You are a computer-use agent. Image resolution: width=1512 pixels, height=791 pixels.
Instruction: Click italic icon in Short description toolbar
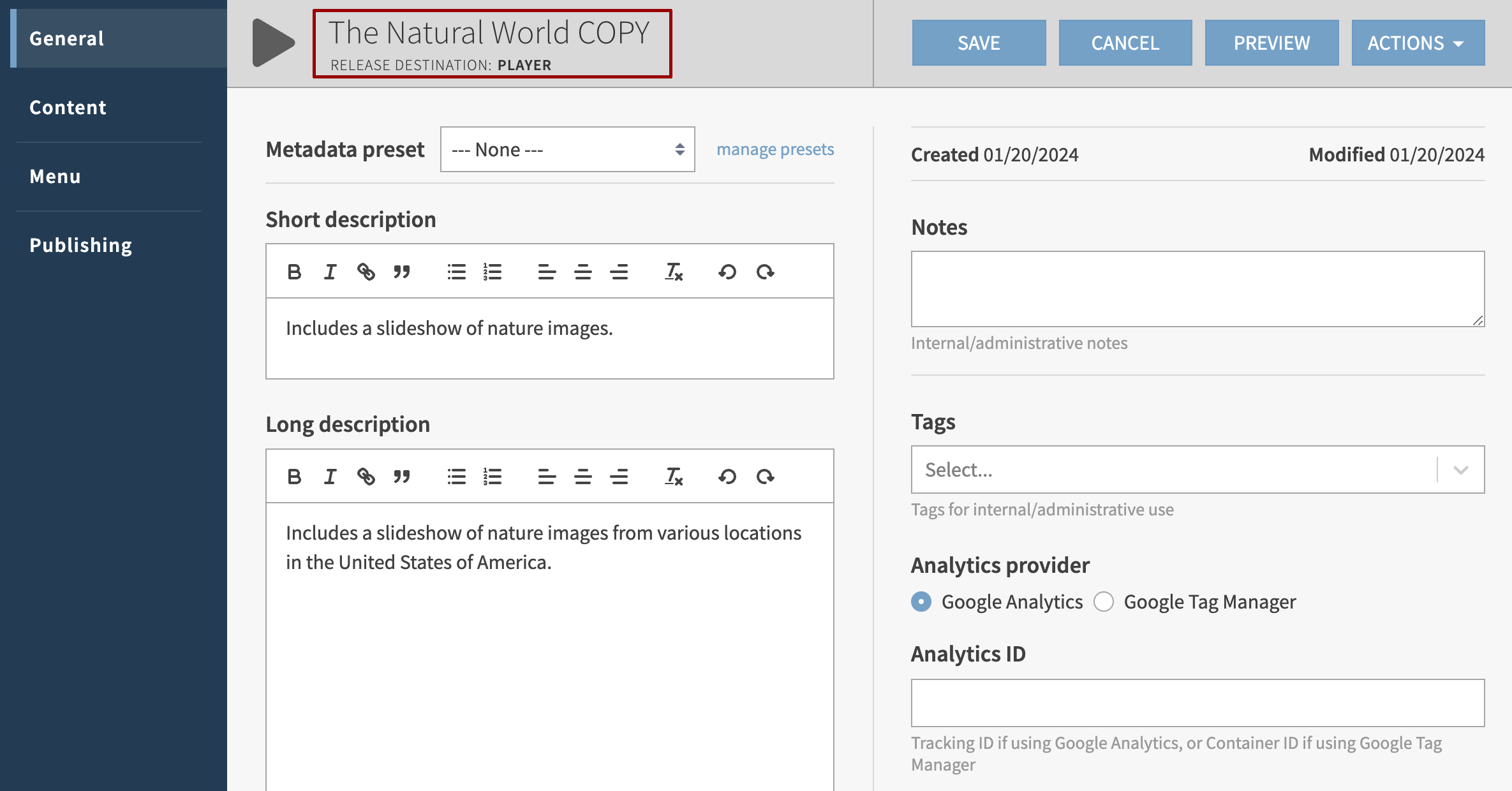click(x=330, y=272)
